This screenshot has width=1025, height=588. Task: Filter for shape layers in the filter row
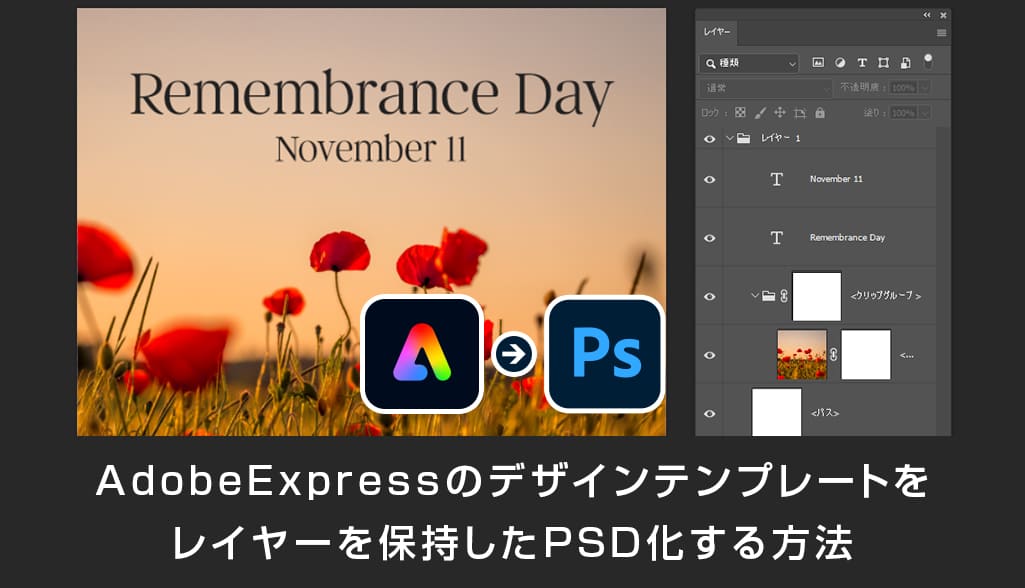884,62
